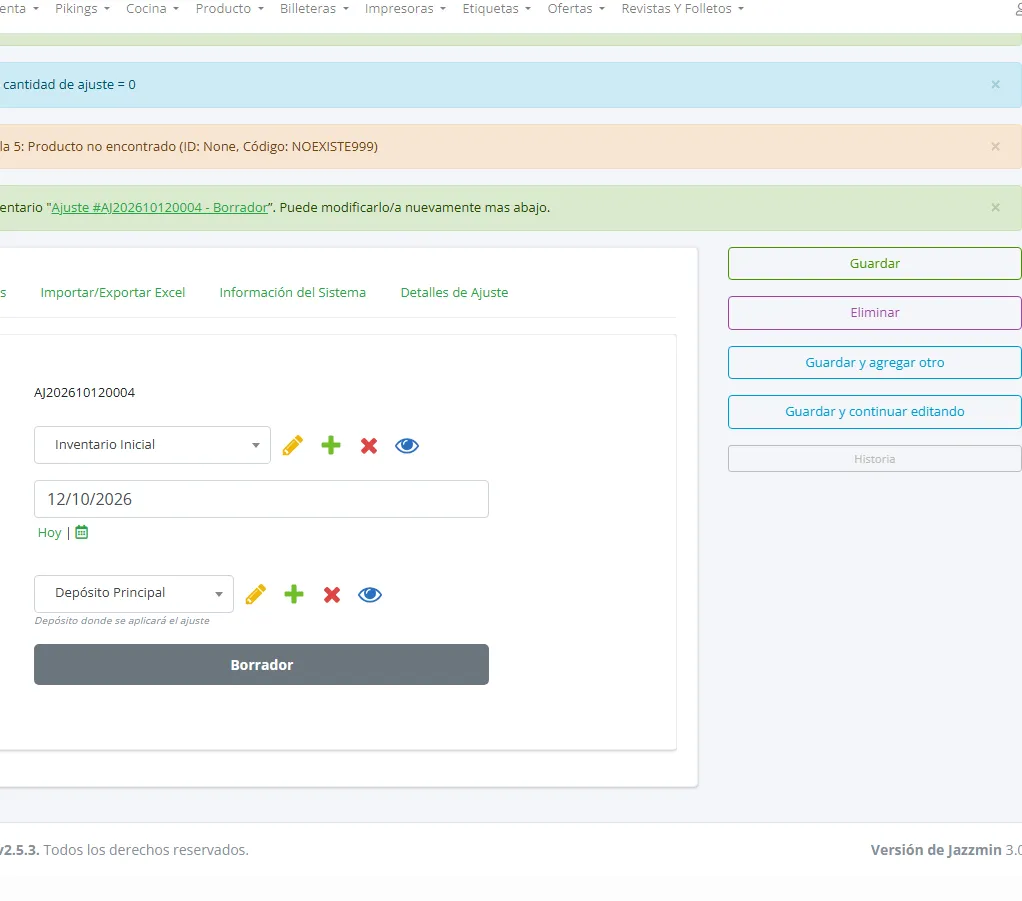This screenshot has width=1022, height=901.
Task: Open the Ofertas menu
Action: point(576,8)
